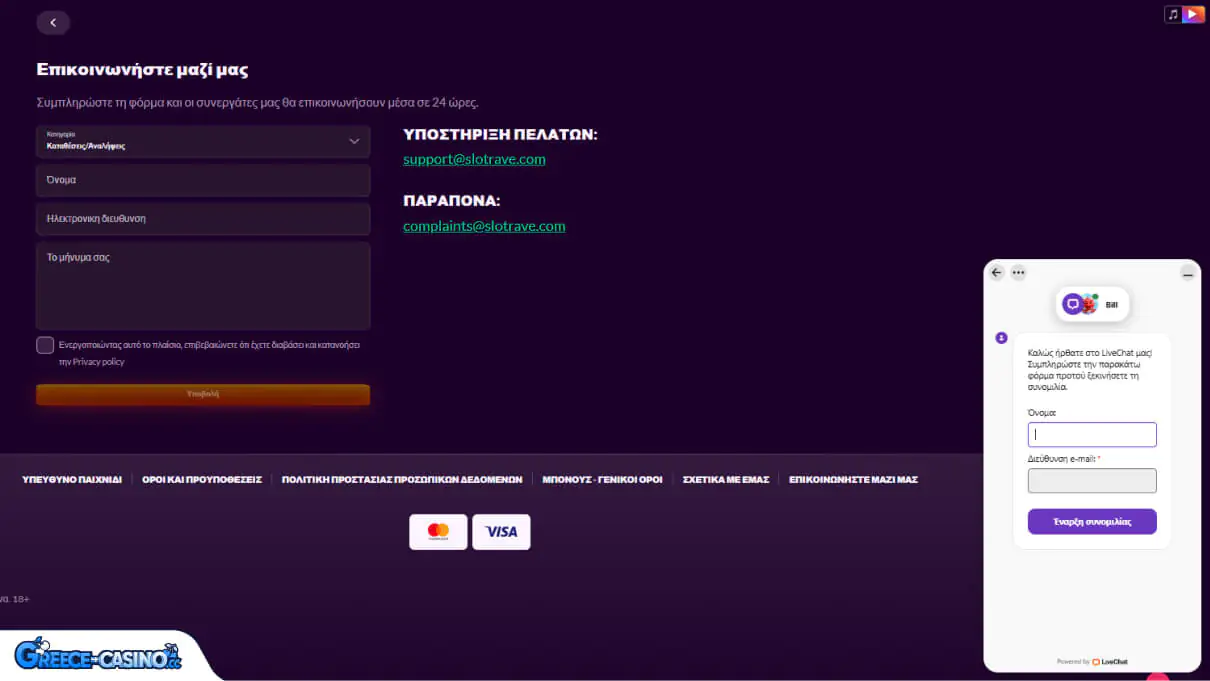1210x681 pixels.
Task: Open ΥΠΕΥΘΥΝΟ ΠΑΙΧΝΙΔΙ footer link
Action: [x=72, y=480]
